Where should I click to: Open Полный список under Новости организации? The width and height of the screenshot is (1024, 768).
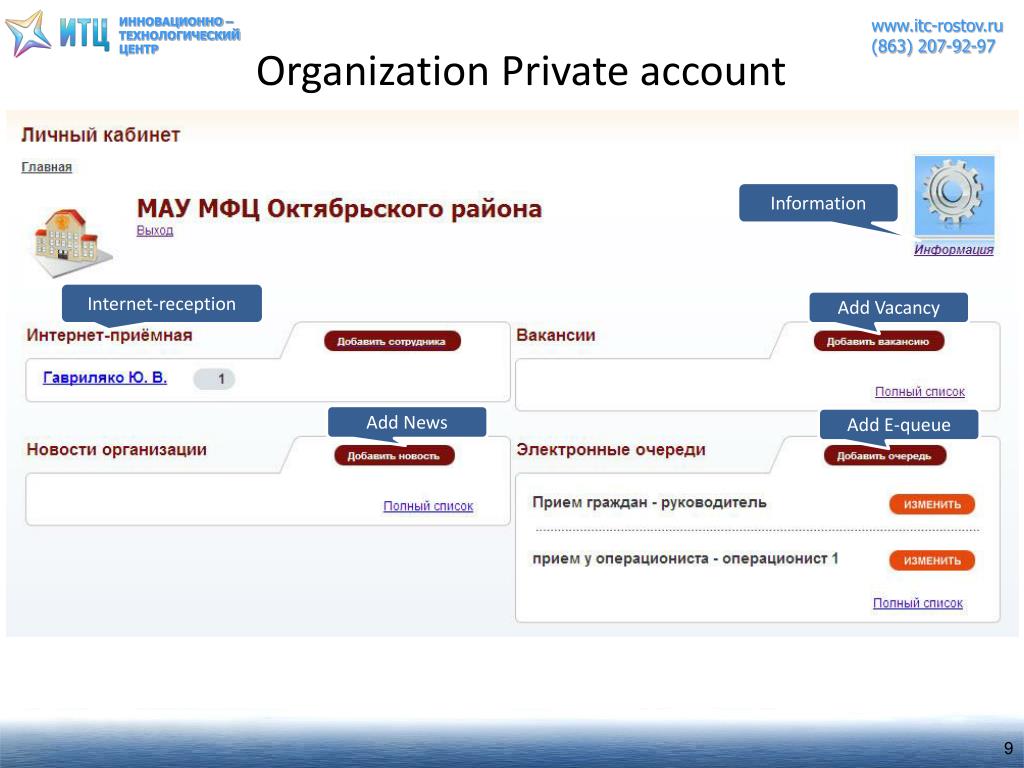coord(428,506)
